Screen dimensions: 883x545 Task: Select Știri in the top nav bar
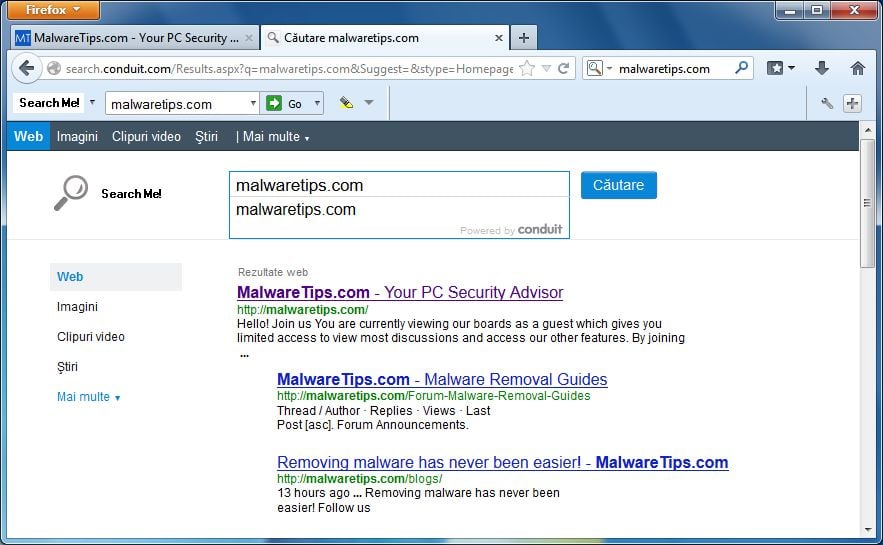point(206,136)
